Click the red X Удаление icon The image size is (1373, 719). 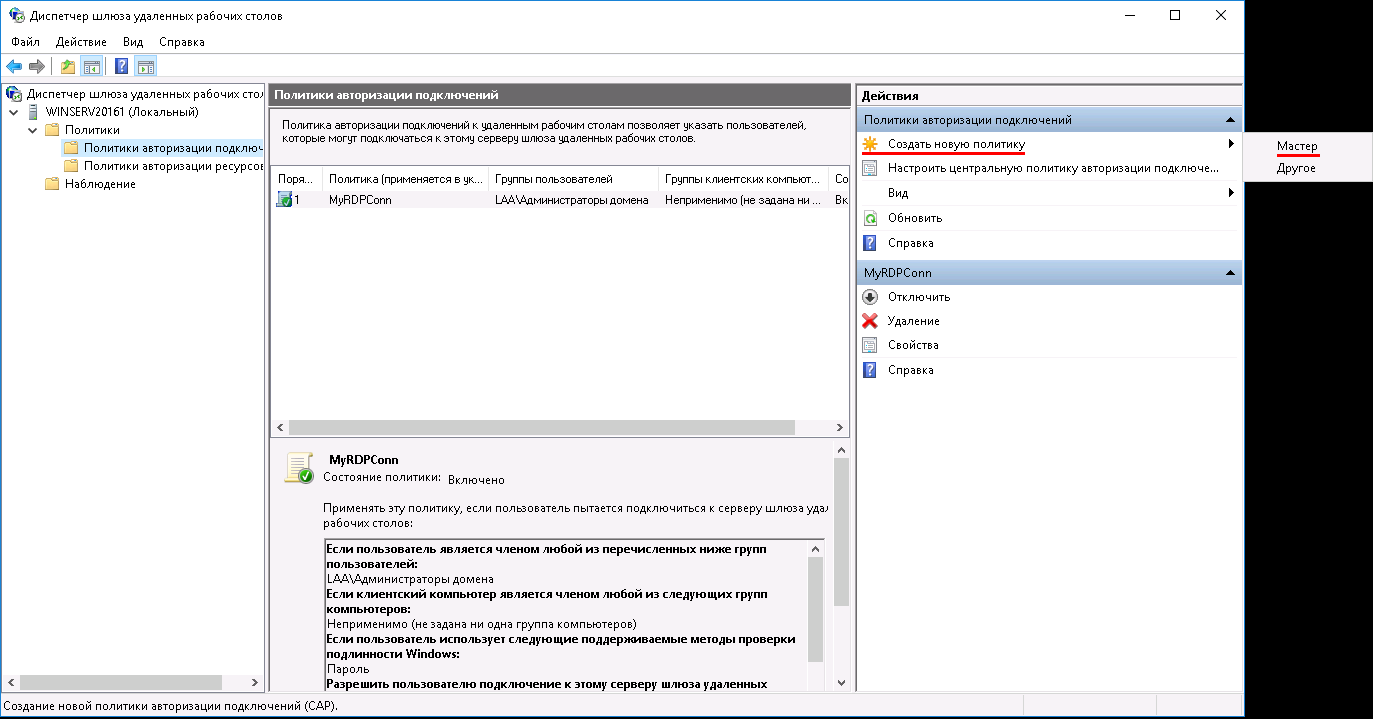pos(870,321)
